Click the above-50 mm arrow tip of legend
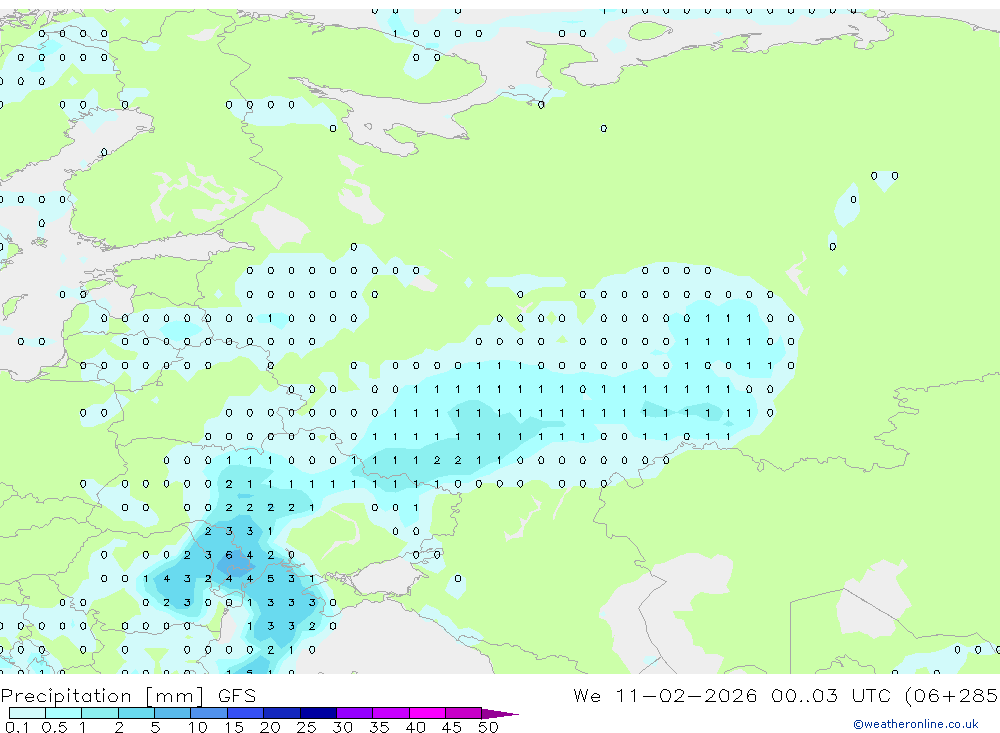Screen dimensions: 1000x733 (500, 713)
